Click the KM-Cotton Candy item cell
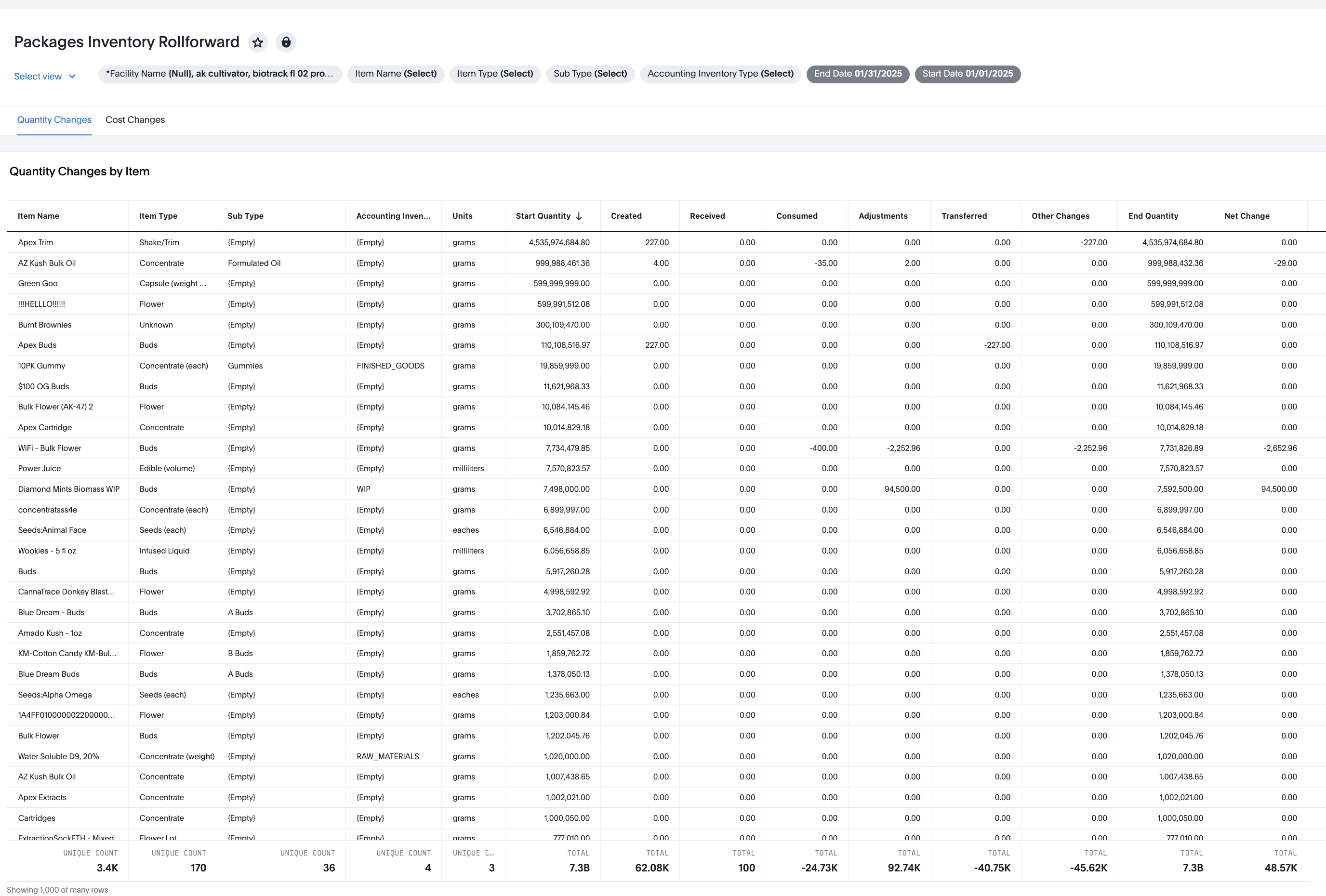Viewport: 1326px width, 896px height. click(x=67, y=654)
